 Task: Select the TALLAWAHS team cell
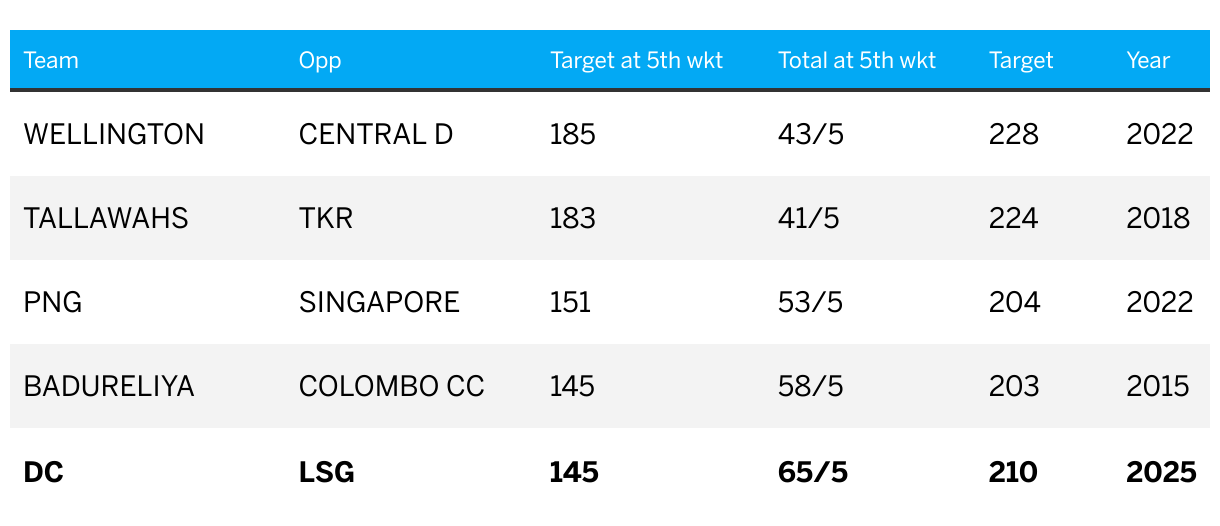pos(106,218)
